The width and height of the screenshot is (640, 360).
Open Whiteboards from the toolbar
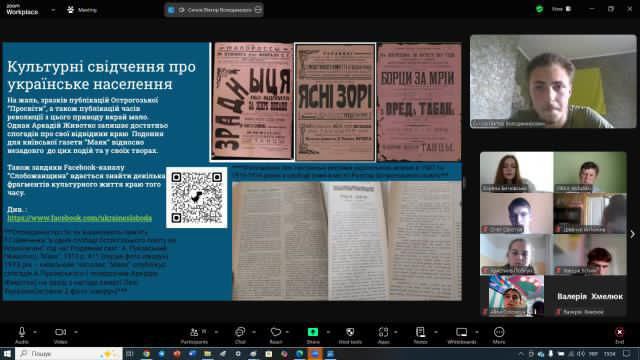(462, 335)
